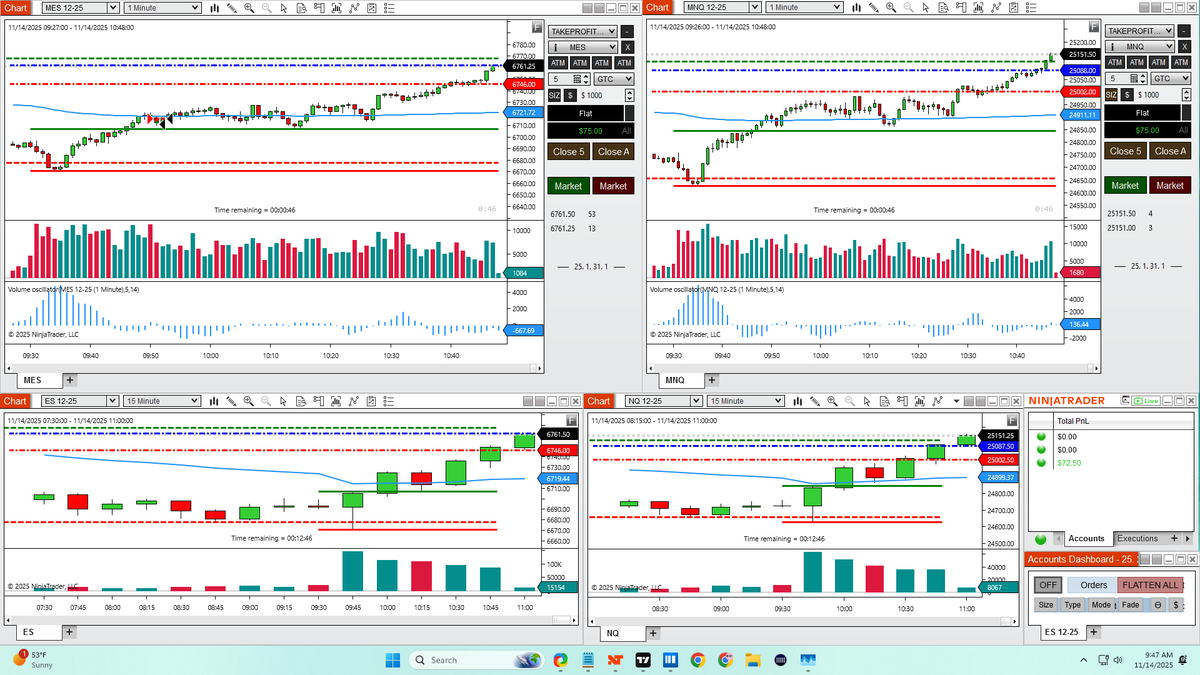1200x675 pixels.
Task: Open data box icon in MES chart toolbar
Action: click(x=301, y=8)
